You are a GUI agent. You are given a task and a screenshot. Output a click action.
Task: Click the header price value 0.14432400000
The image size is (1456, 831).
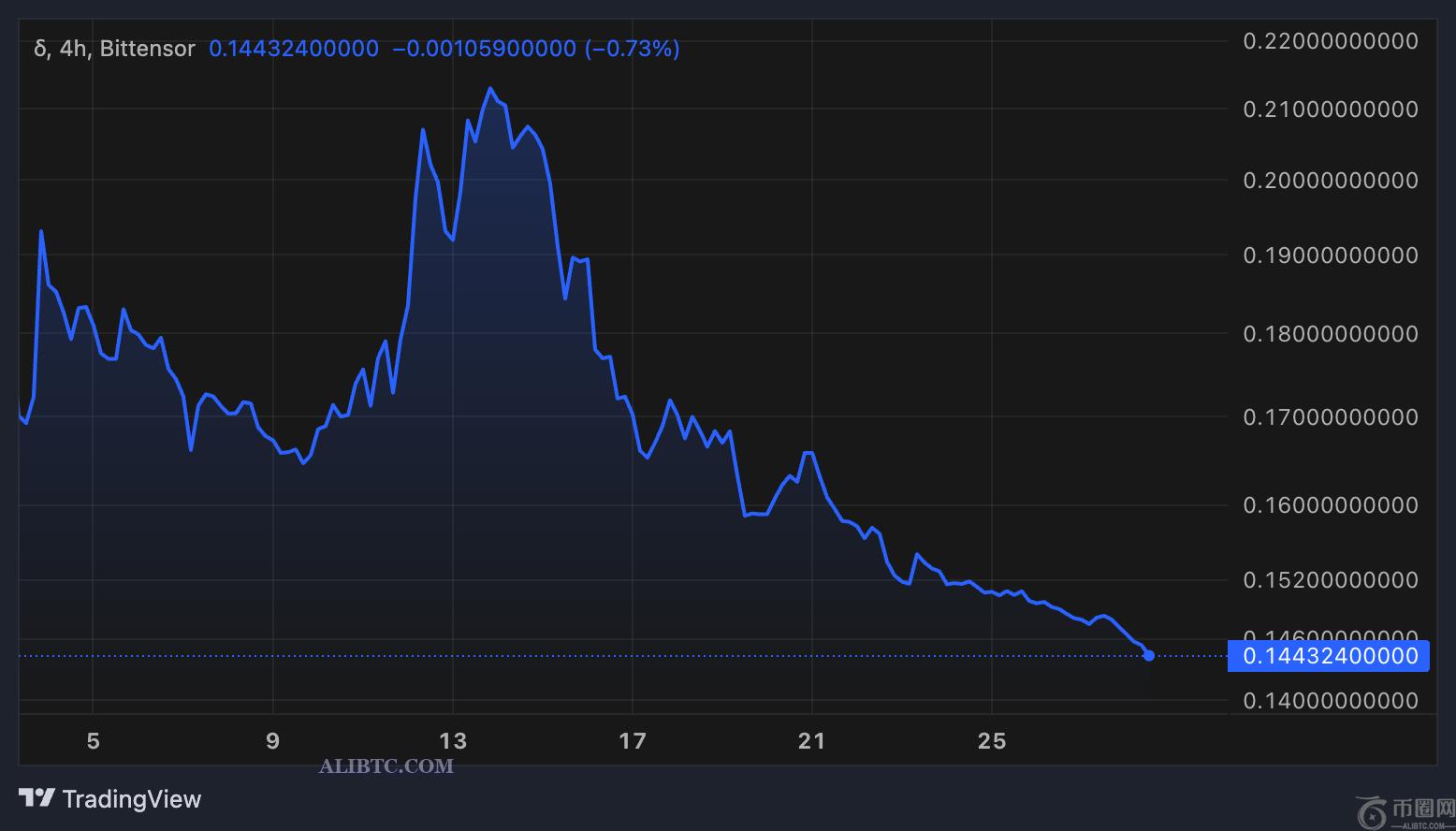[x=294, y=49]
